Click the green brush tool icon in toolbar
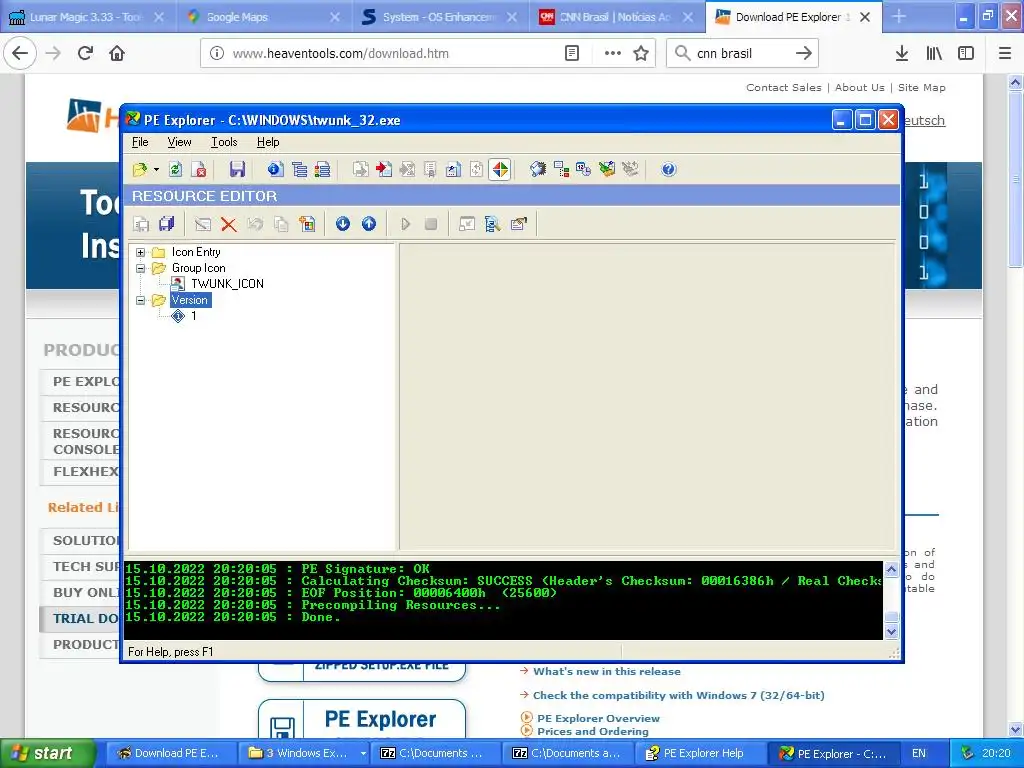The height and width of the screenshot is (768, 1024). [x=607, y=170]
